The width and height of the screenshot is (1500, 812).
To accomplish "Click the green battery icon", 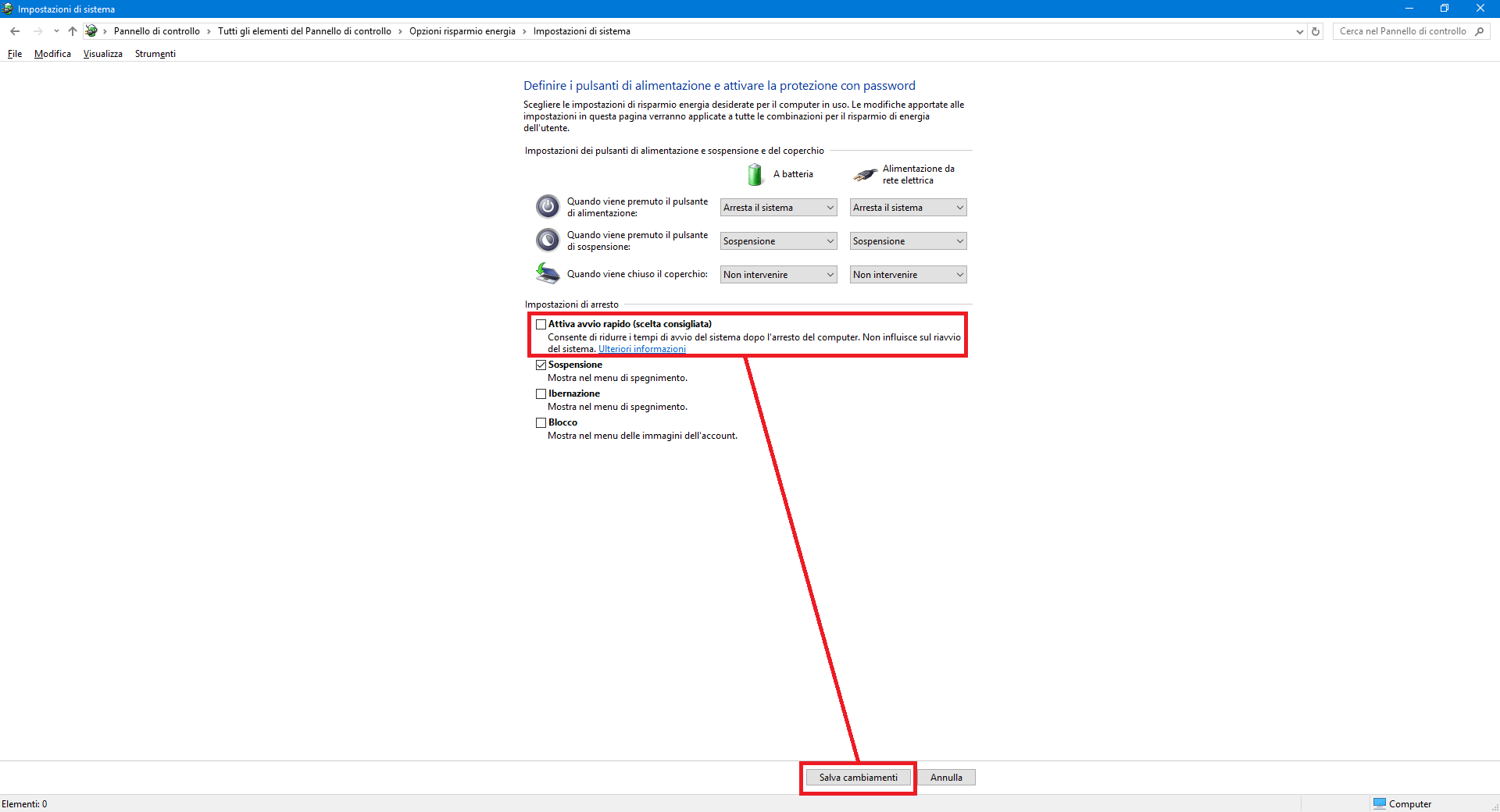I will tap(755, 174).
